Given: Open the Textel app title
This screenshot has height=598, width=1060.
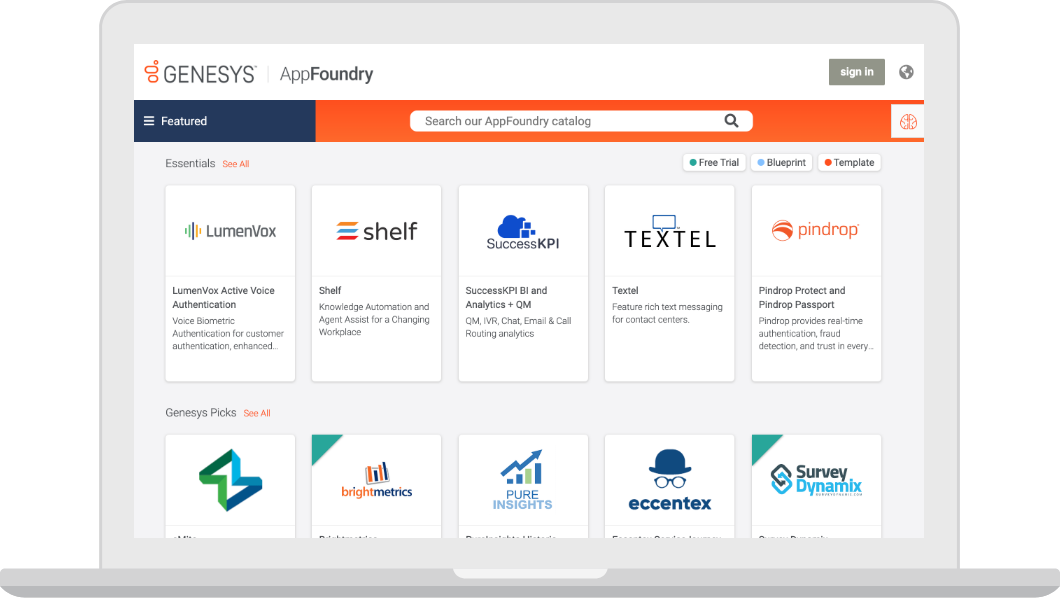Looking at the screenshot, I should (x=625, y=291).
